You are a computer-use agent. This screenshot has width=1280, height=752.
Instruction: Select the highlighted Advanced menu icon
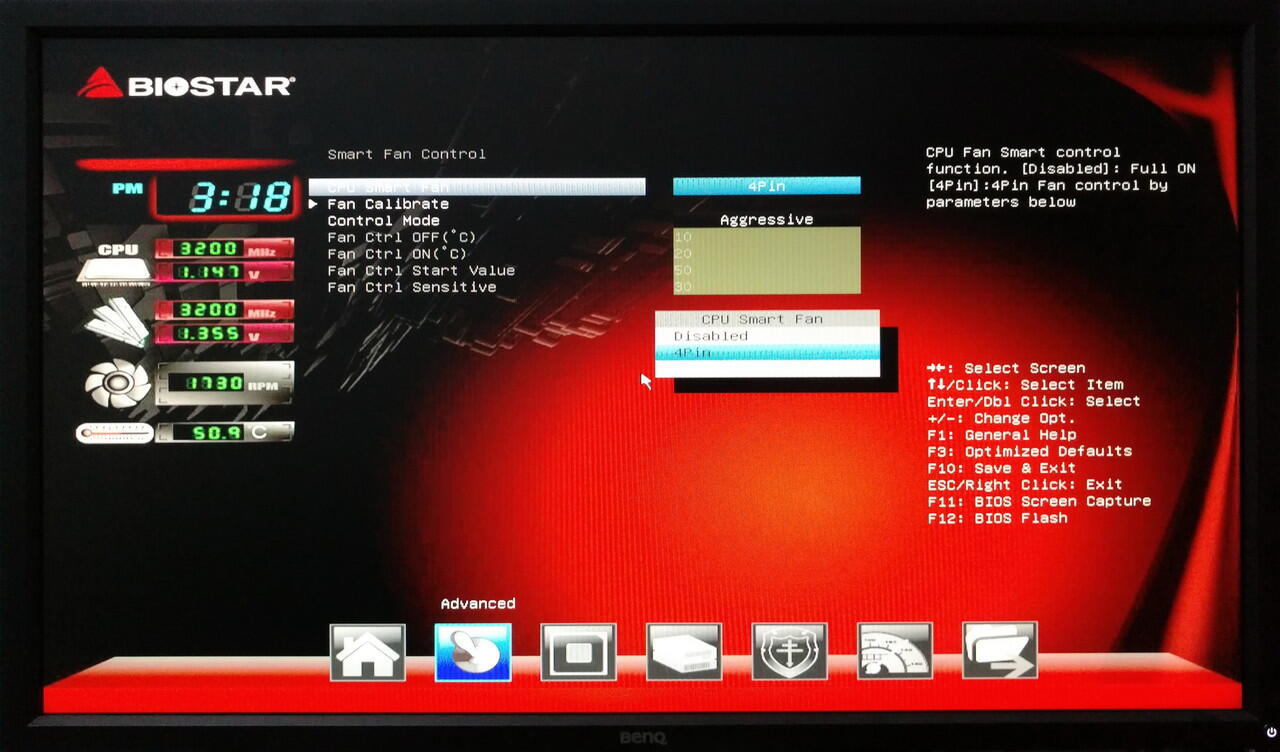[x=473, y=652]
